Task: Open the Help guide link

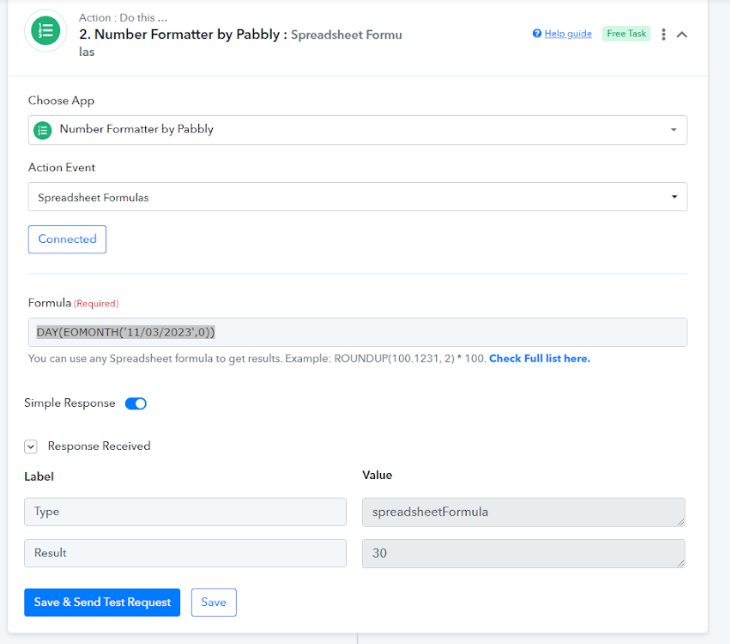Action: point(568,34)
